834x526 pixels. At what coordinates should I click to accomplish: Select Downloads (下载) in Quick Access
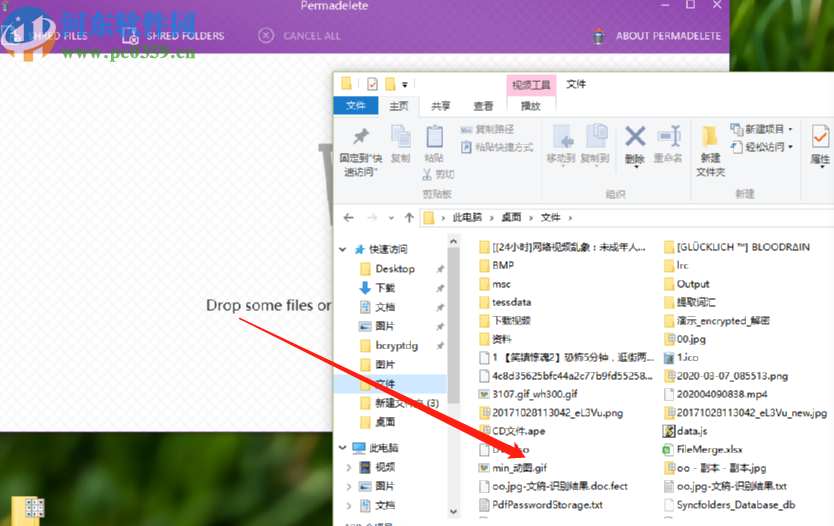(x=385, y=288)
